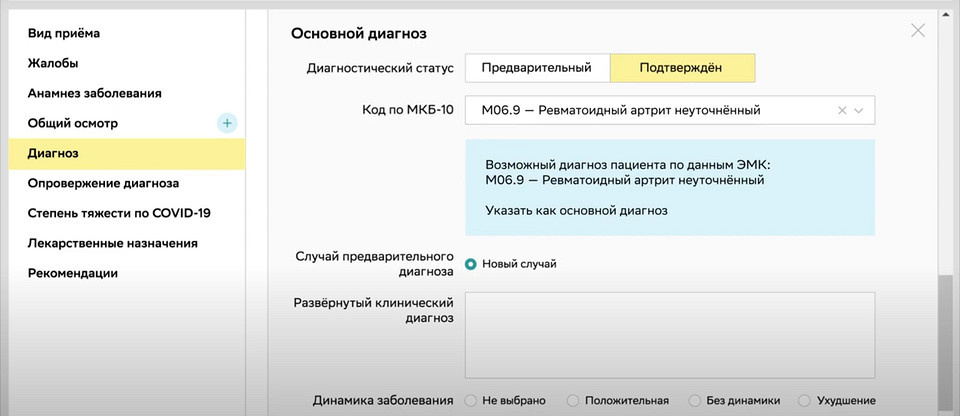Close the diagnosis form with the X
The width and height of the screenshot is (960, 416).
918,31
